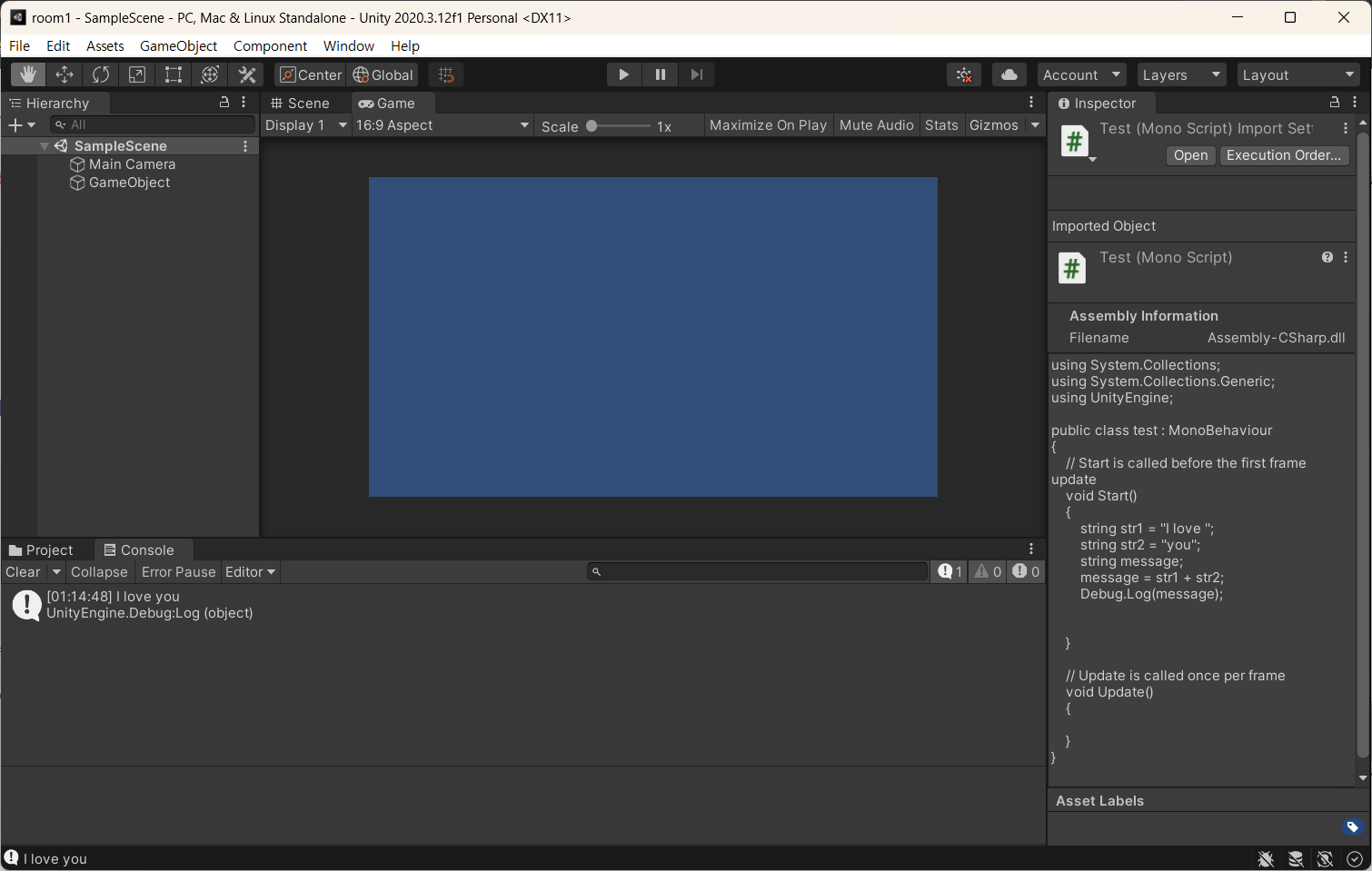This screenshot has width=1372, height=871.
Task: Open the Layout dropdown
Action: 1298,74
